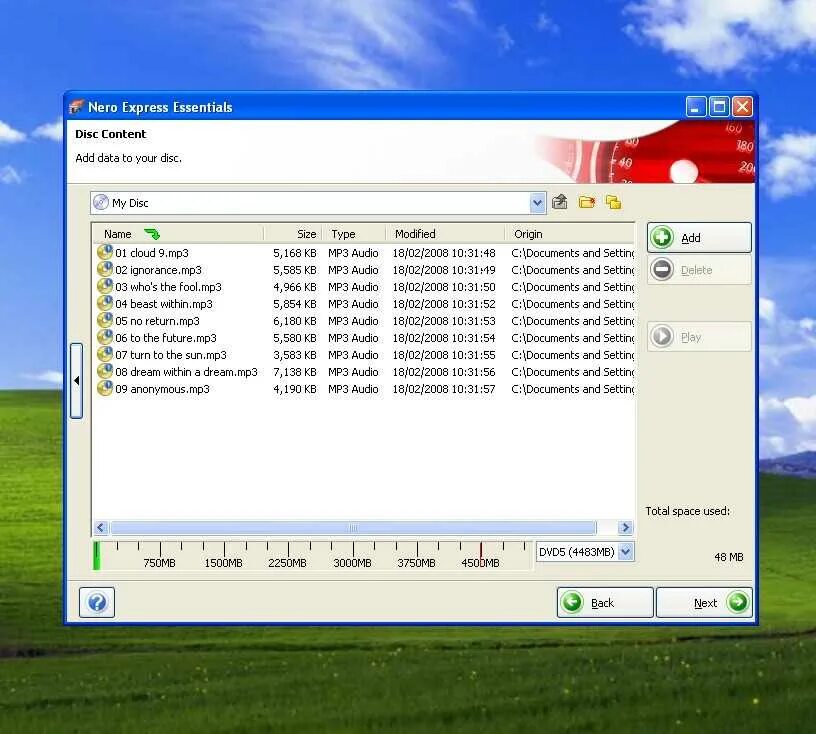The width and height of the screenshot is (816, 734).
Task: Click the Delete button
Action: pos(699,270)
